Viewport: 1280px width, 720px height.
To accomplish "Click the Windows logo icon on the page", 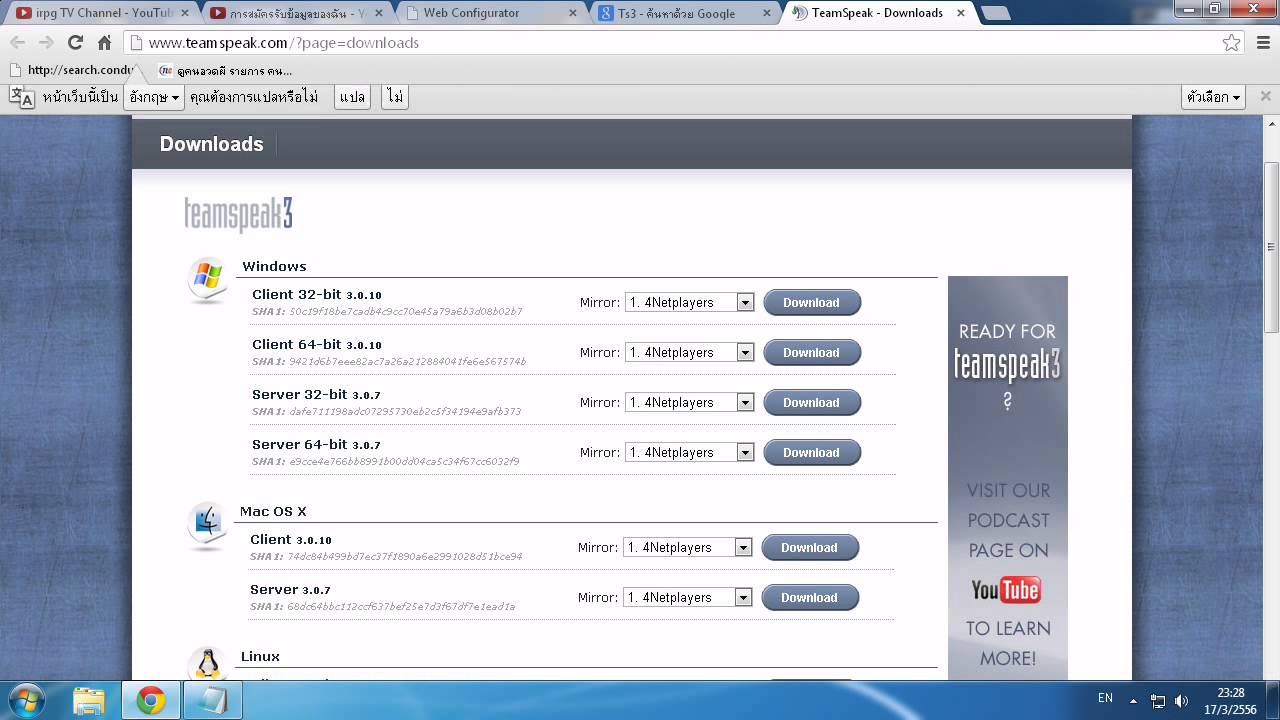I will coord(207,280).
